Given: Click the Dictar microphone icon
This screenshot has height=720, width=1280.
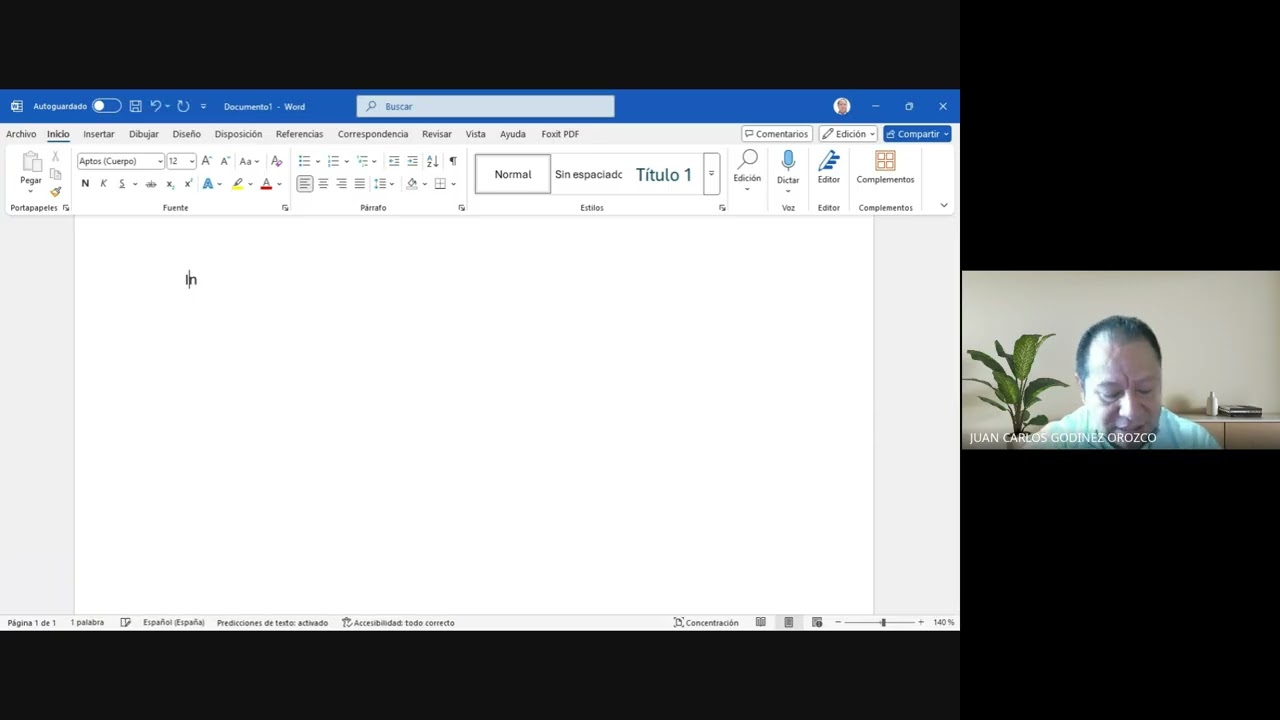Looking at the screenshot, I should [788, 161].
